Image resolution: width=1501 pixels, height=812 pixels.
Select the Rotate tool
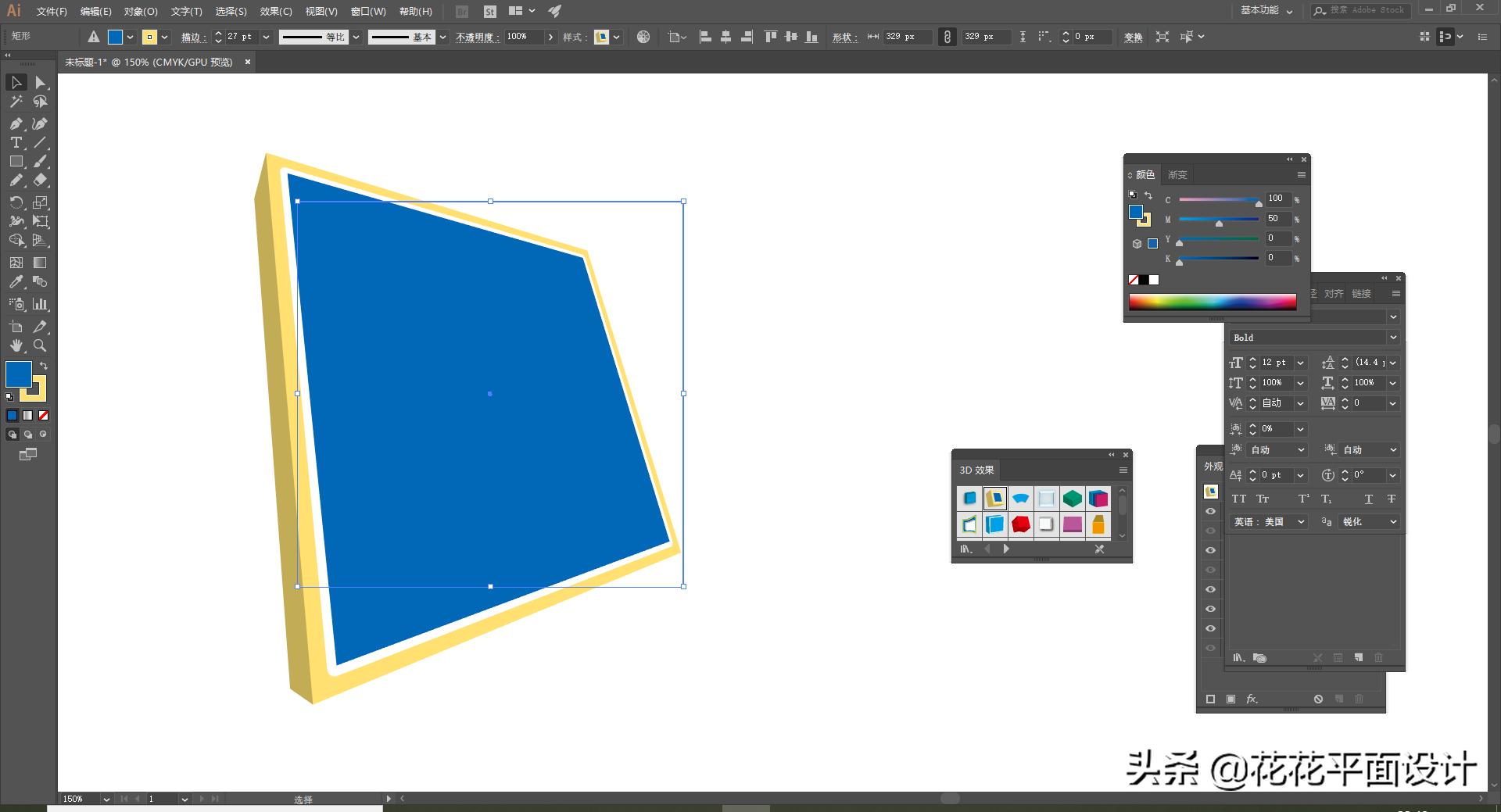coord(16,202)
